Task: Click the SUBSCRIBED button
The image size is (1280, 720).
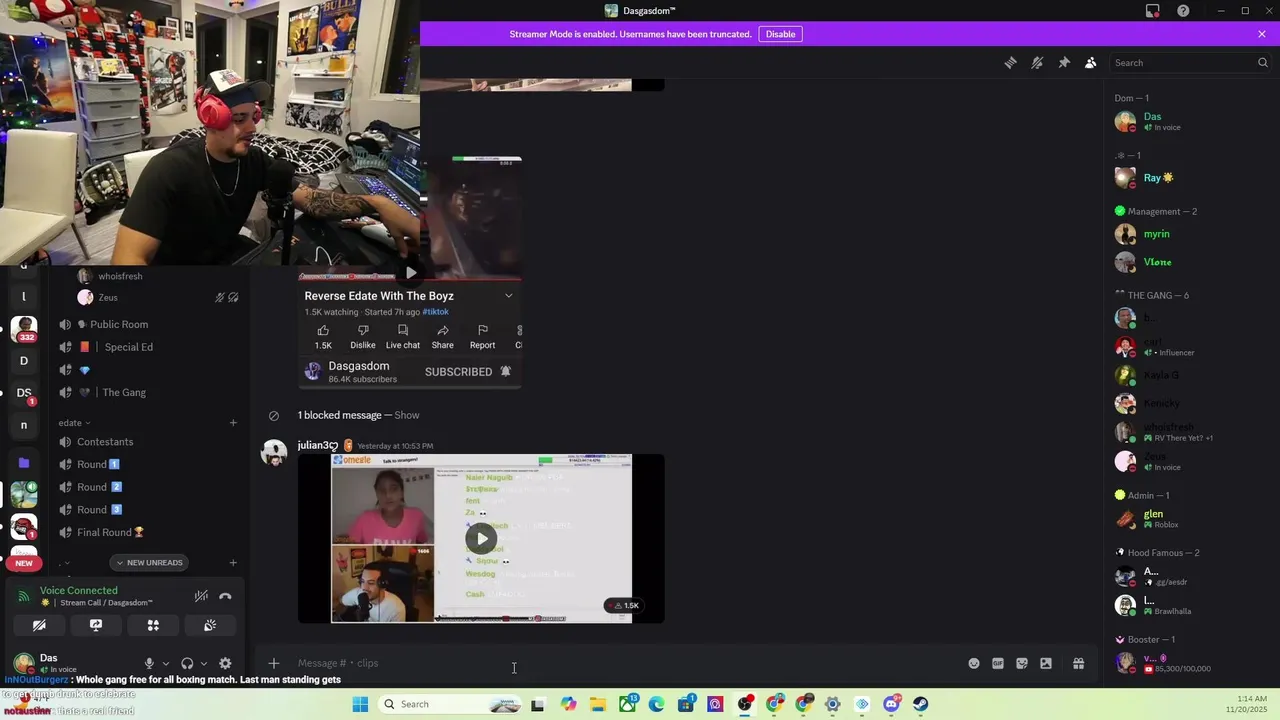Action: 458,372
